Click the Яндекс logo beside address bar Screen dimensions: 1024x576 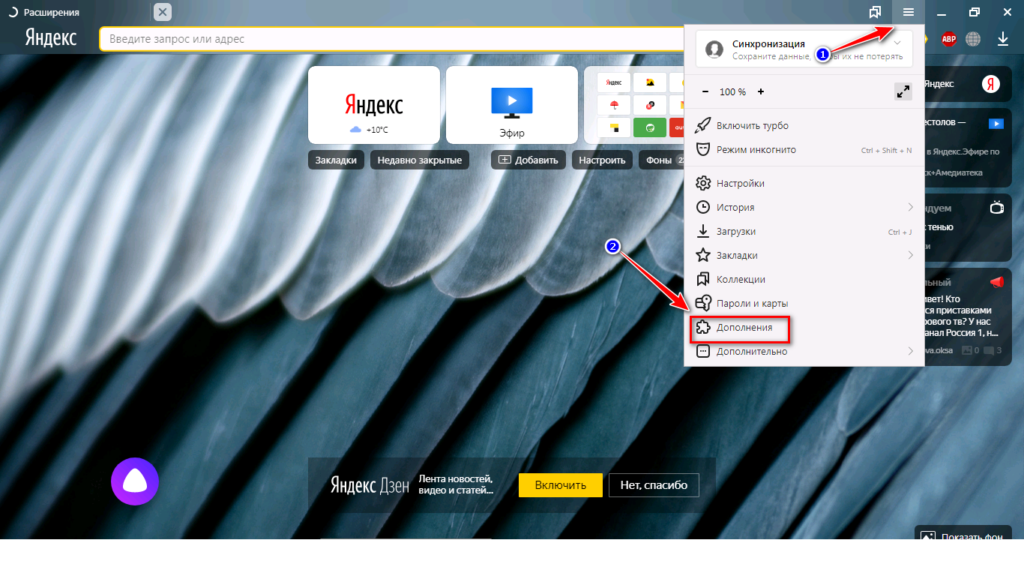click(50, 38)
